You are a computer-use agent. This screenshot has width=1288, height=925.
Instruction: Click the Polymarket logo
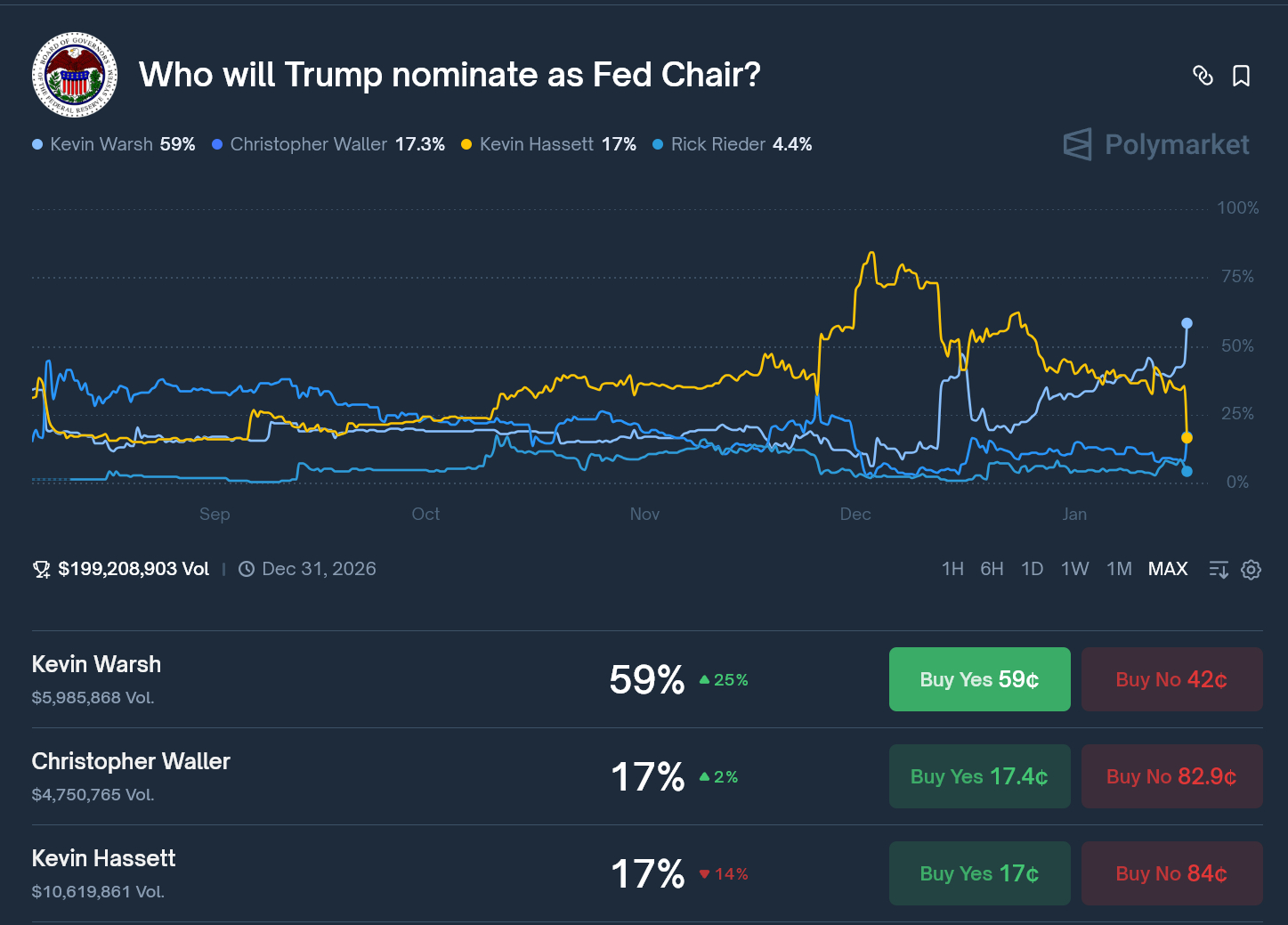(1154, 144)
